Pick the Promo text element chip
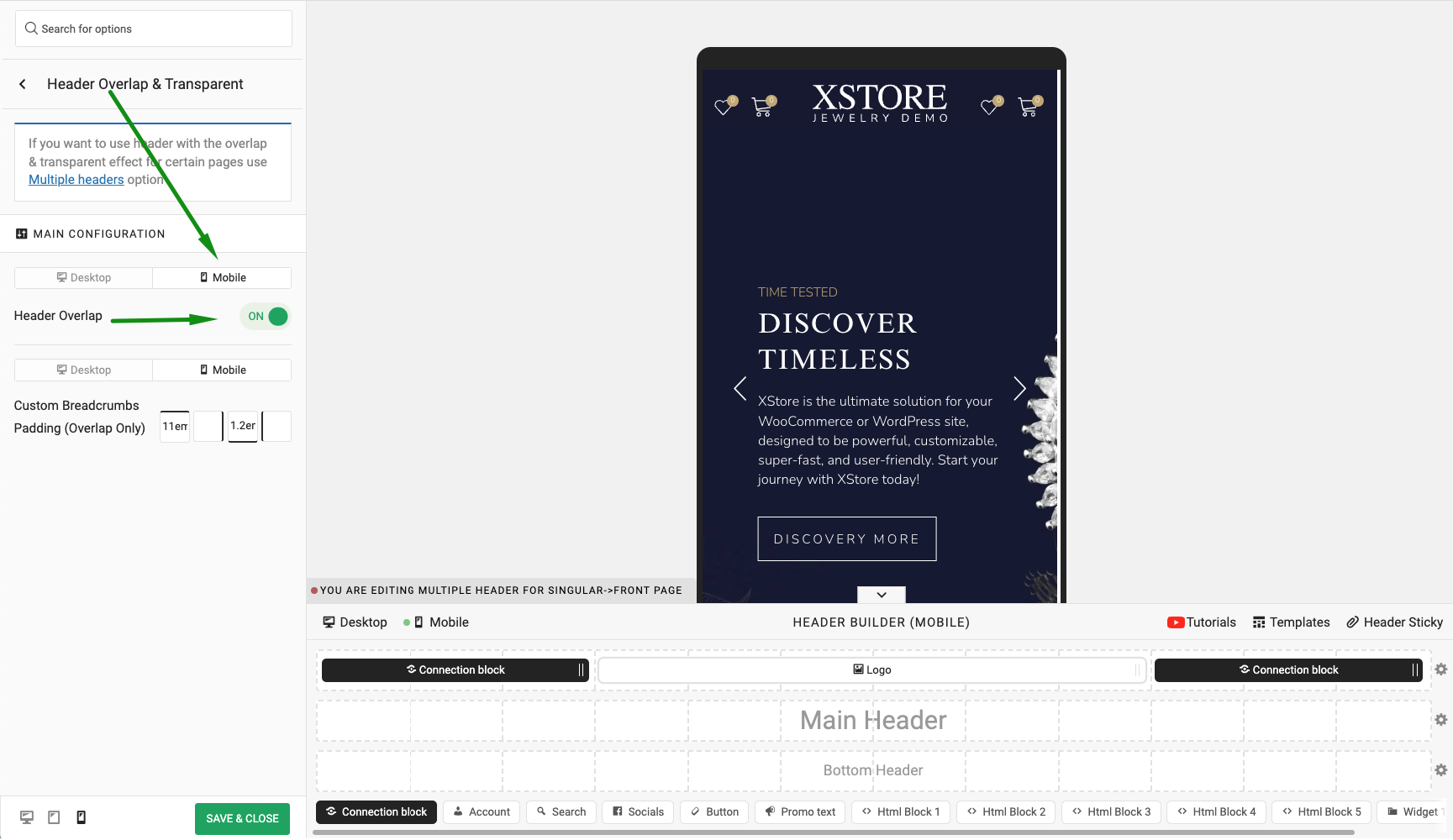 [x=800, y=812]
